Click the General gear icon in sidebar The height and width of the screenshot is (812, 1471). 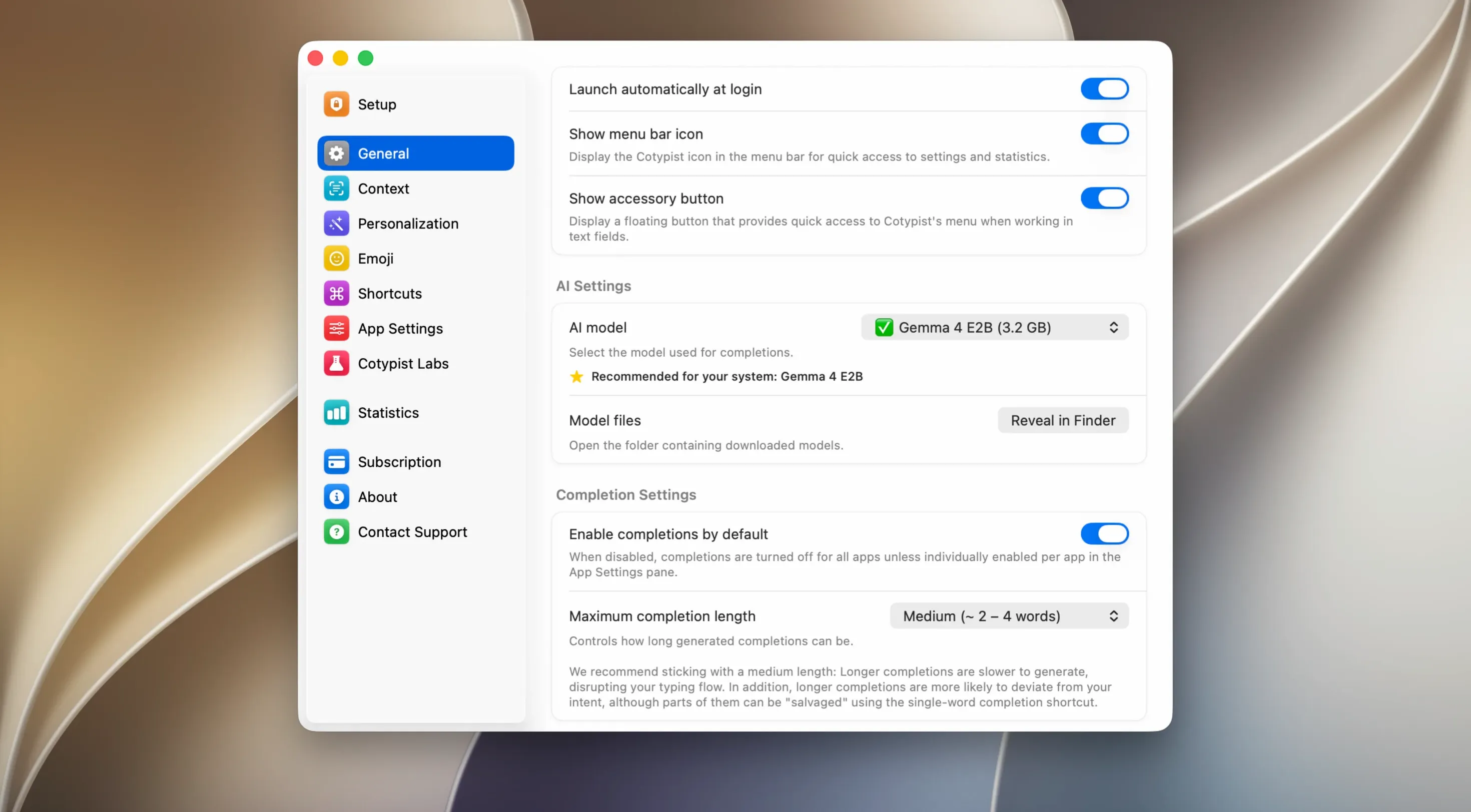pyautogui.click(x=336, y=154)
